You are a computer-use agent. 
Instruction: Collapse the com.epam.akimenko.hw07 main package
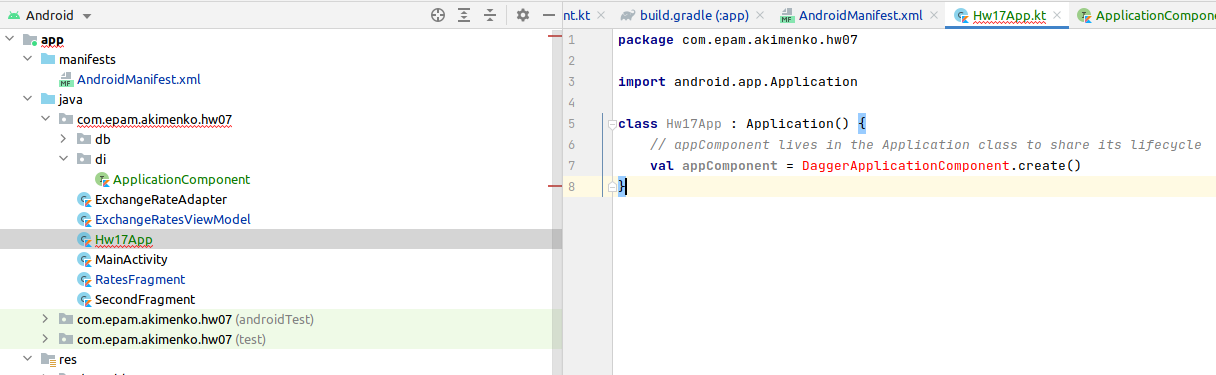46,119
